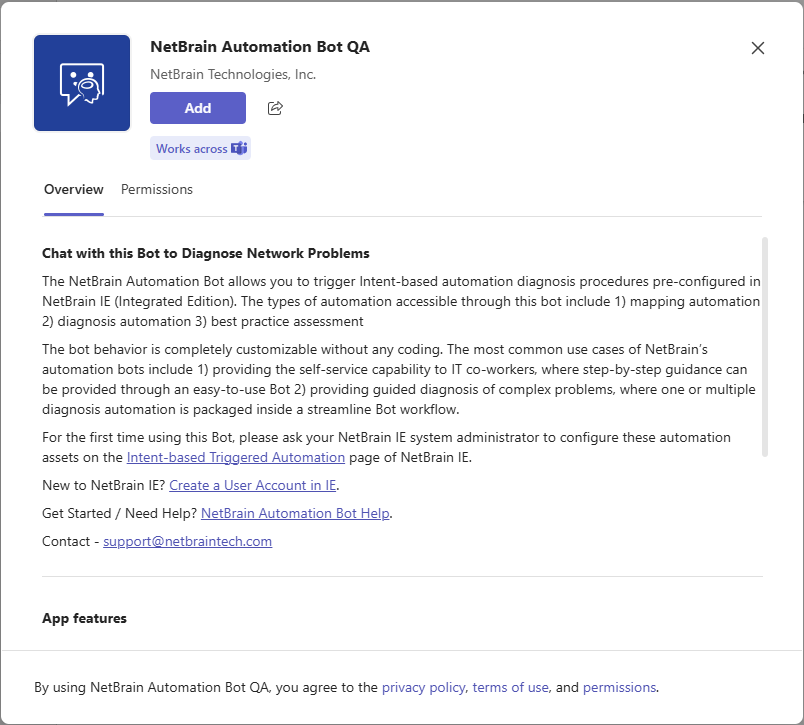Viewport: 804px width, 725px height.
Task: Click the Chat with this Bot heading
Action: [x=206, y=253]
